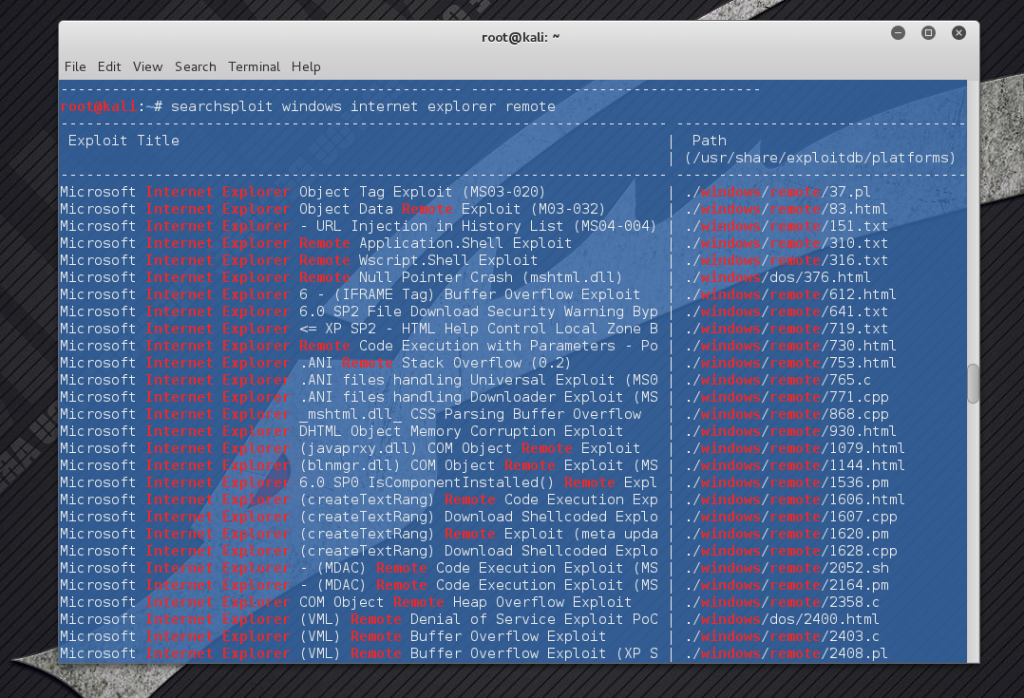1024x698 pixels.
Task: Click the terminal vertical scrollbar thumb
Action: click(x=973, y=383)
